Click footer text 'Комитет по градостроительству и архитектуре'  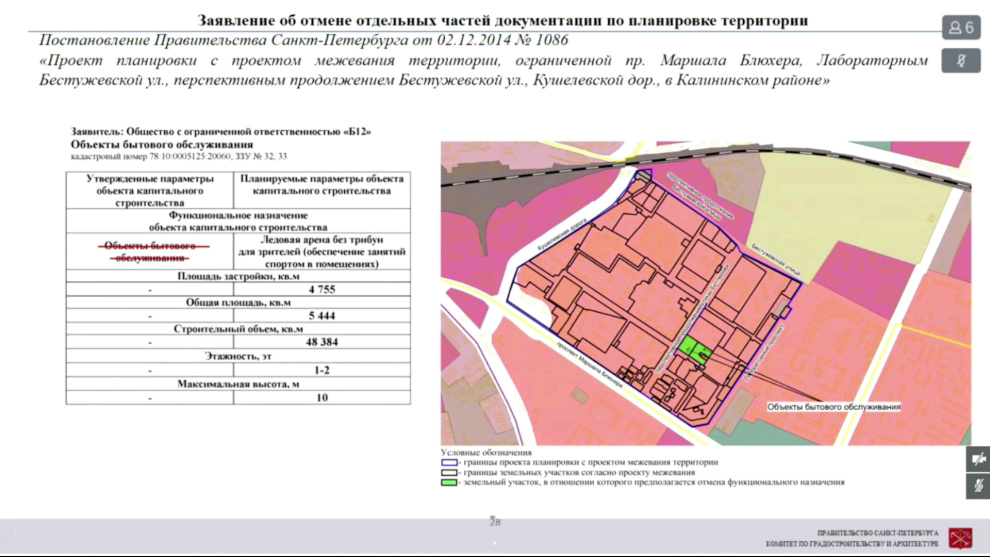tap(852, 544)
